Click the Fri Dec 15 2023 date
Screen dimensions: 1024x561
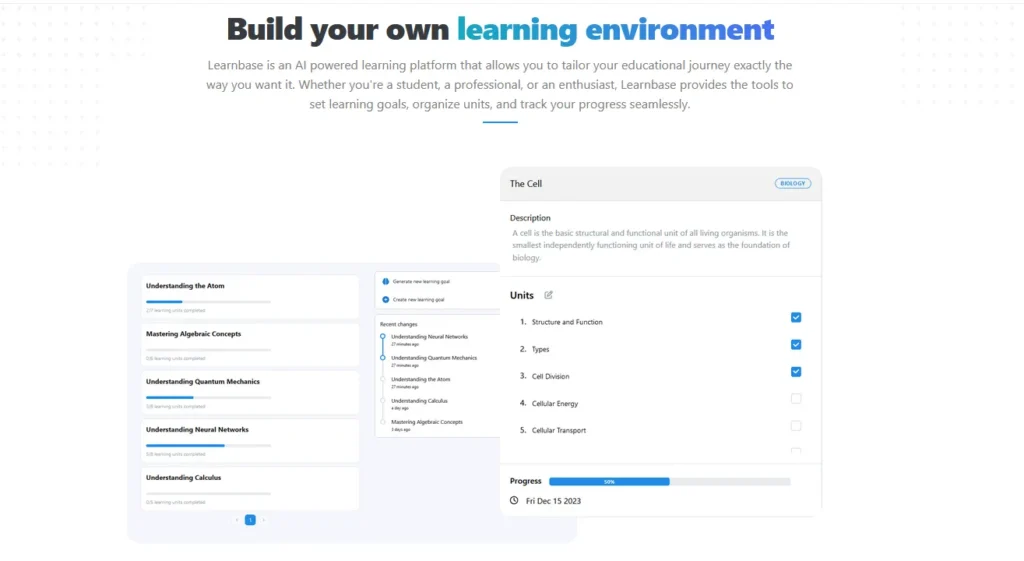click(553, 501)
